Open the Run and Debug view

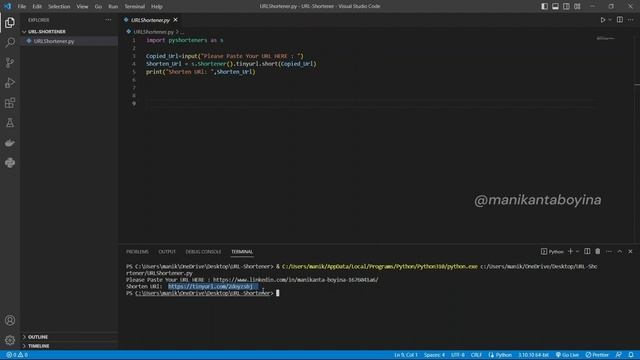[x=10, y=82]
